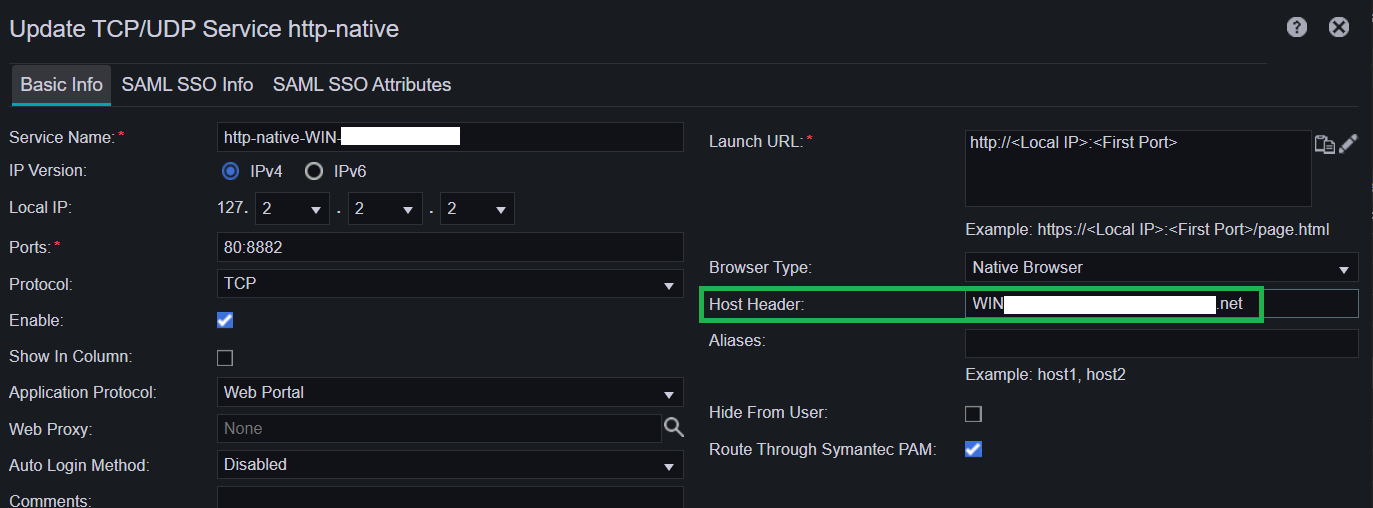This screenshot has width=1373, height=508.
Task: Check the Show In Column checkbox
Action: 225,357
